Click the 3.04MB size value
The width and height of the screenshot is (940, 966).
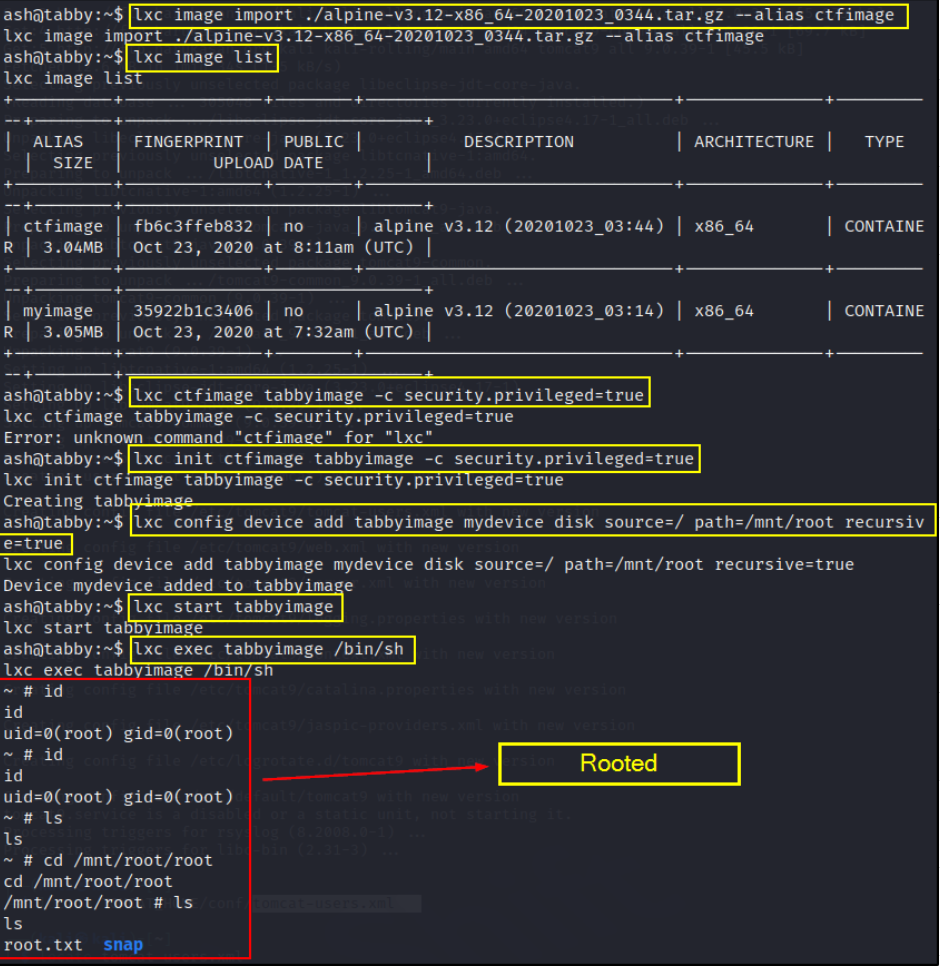tap(73, 248)
